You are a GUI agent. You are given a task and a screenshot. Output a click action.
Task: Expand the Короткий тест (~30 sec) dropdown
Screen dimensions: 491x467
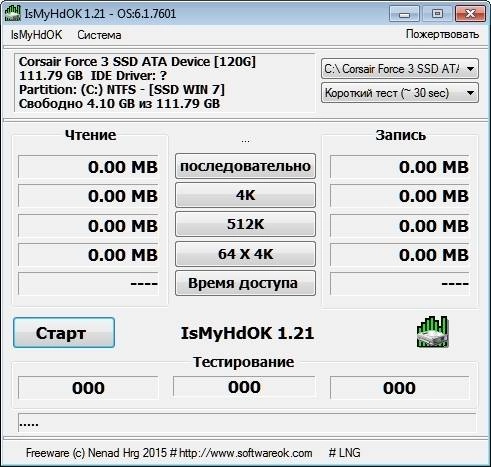click(x=400, y=93)
